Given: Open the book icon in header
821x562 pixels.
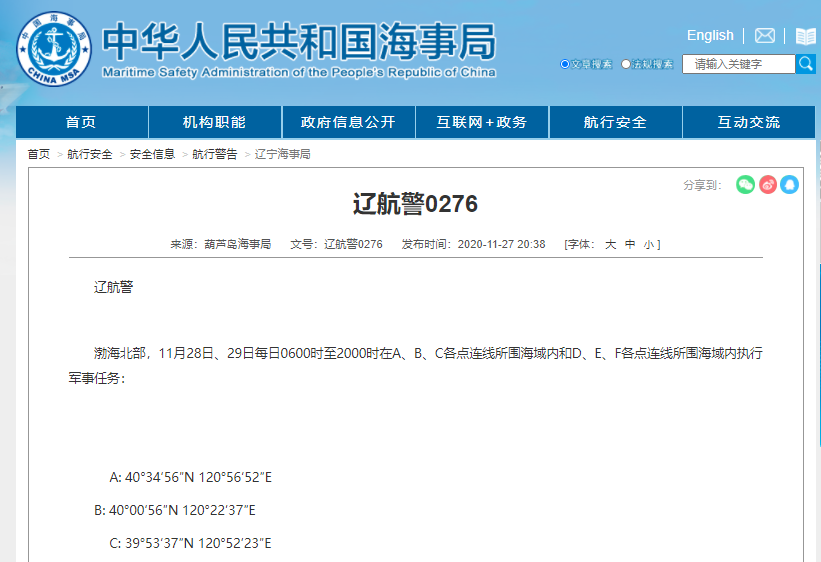Looking at the screenshot, I should 805,36.
